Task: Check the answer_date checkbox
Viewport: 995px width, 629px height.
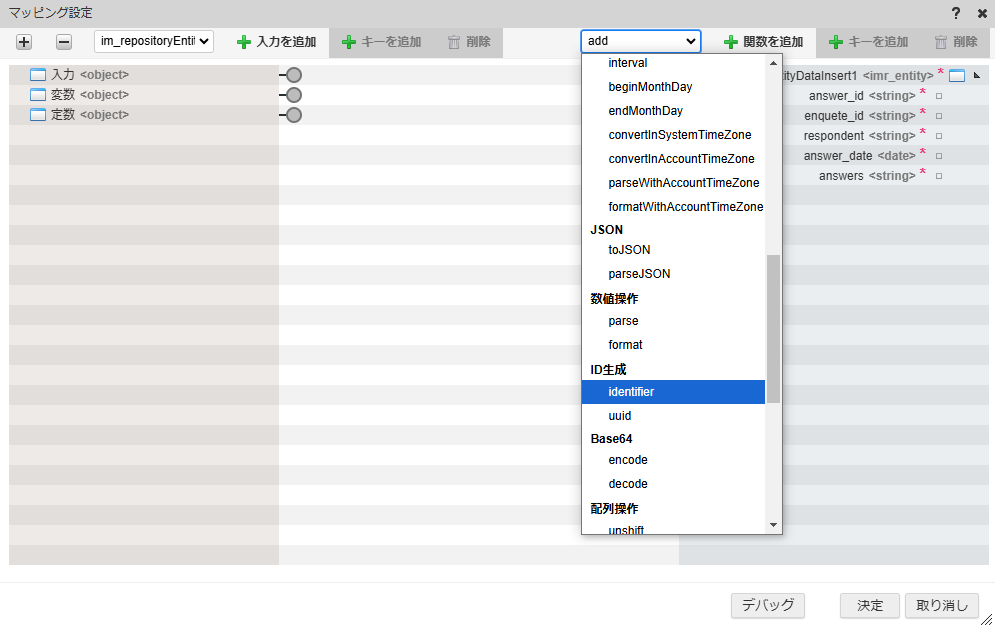Action: click(x=938, y=155)
